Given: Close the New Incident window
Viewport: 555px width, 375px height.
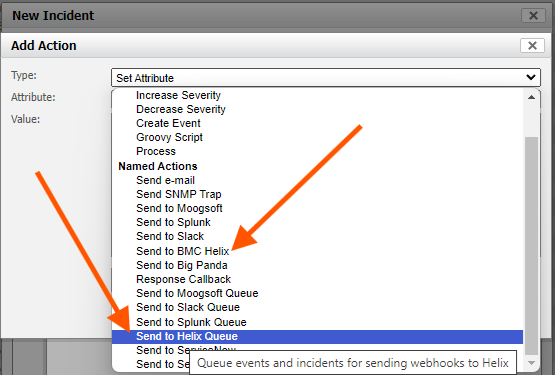Looking at the screenshot, I should [x=533, y=15].
